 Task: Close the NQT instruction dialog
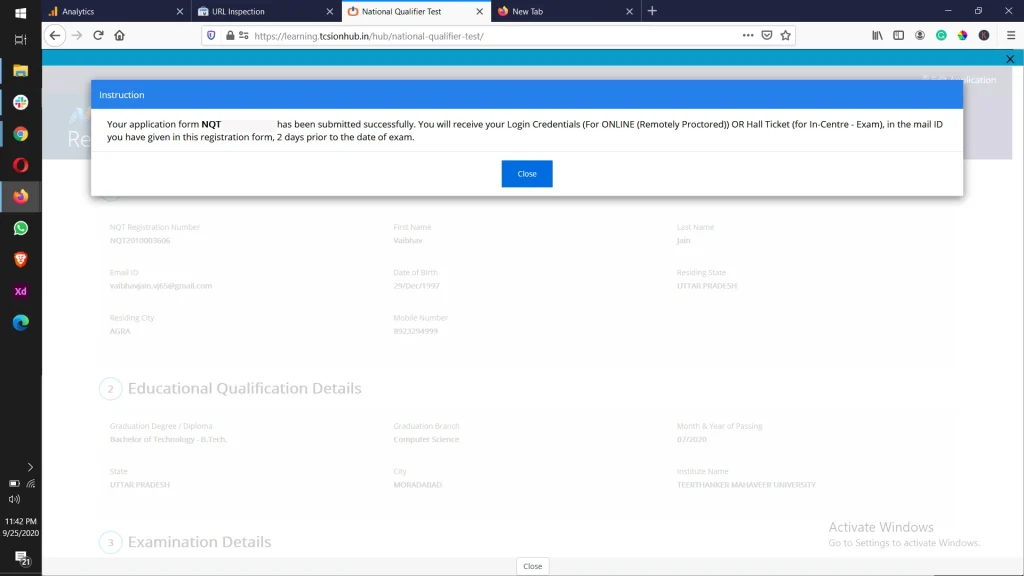[527, 173]
